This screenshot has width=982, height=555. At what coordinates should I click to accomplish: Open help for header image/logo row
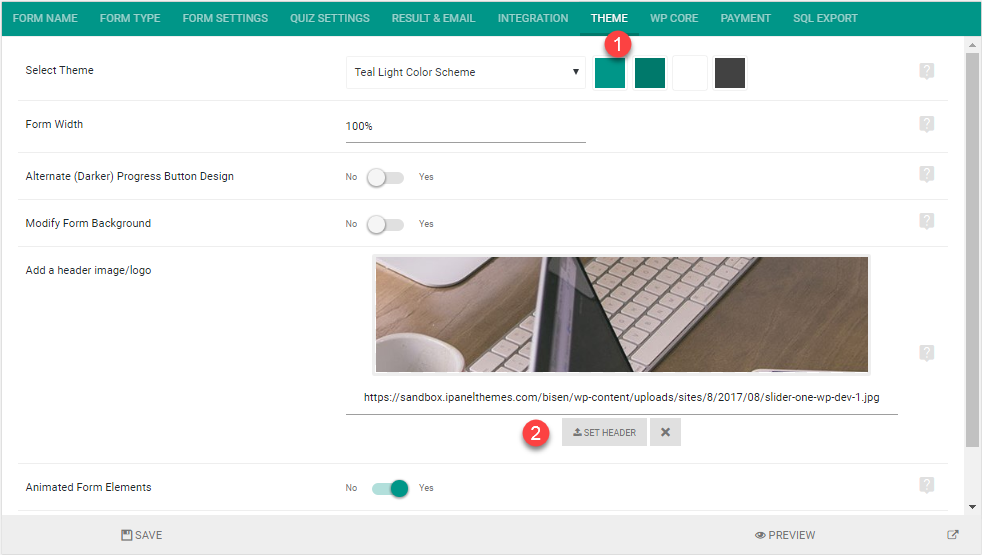[x=926, y=353]
